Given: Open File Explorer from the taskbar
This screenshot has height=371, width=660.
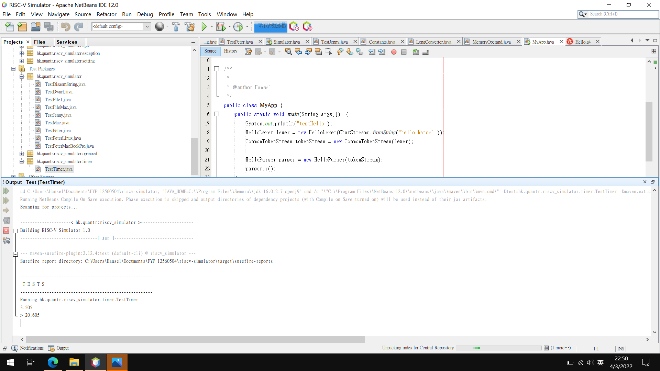Looking at the screenshot, I should [x=74, y=362].
